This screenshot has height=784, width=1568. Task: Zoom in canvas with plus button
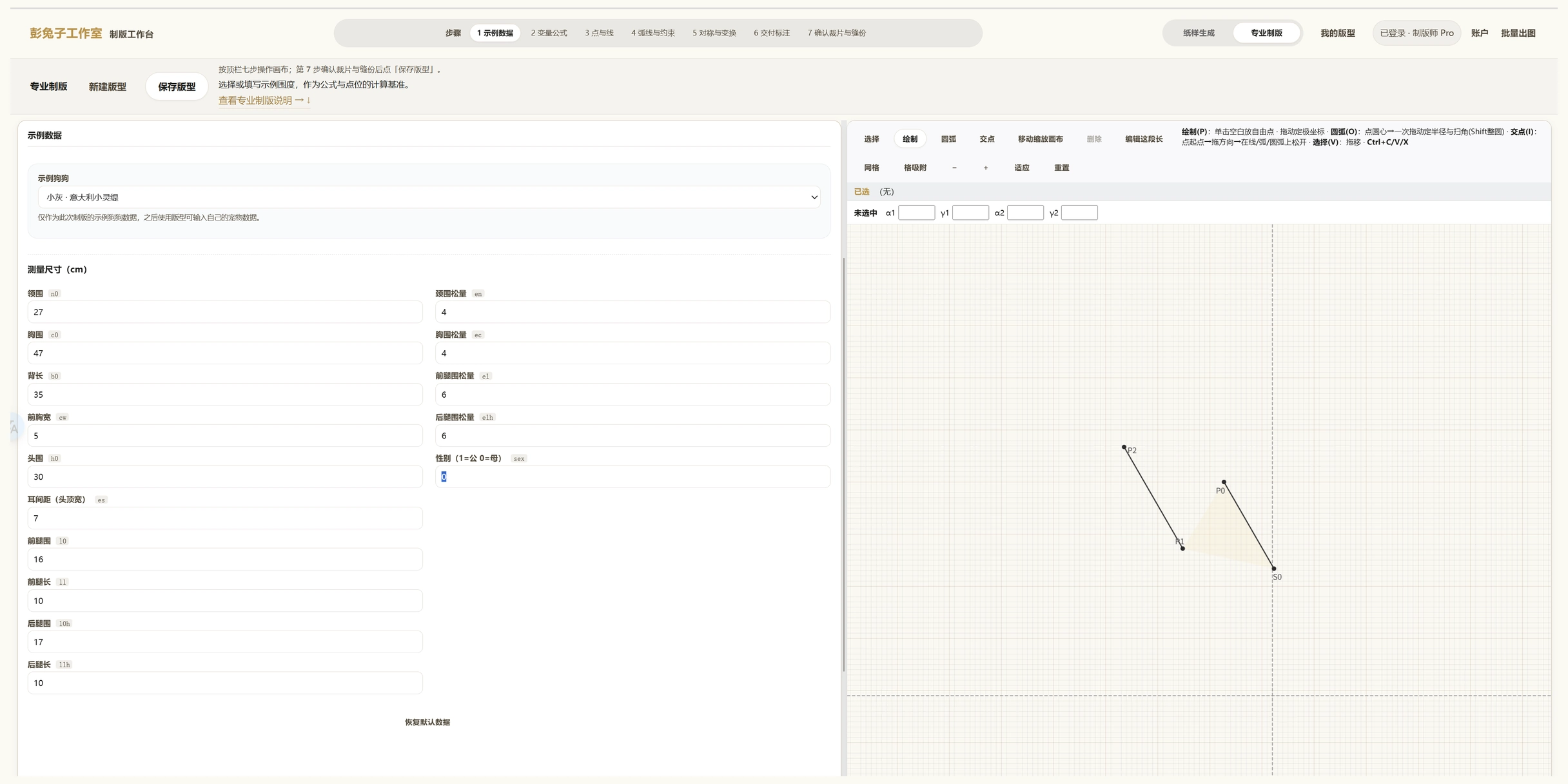click(985, 168)
